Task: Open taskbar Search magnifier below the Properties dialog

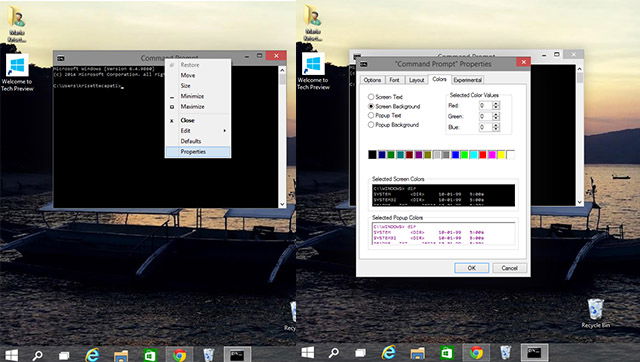Action: (x=334, y=353)
